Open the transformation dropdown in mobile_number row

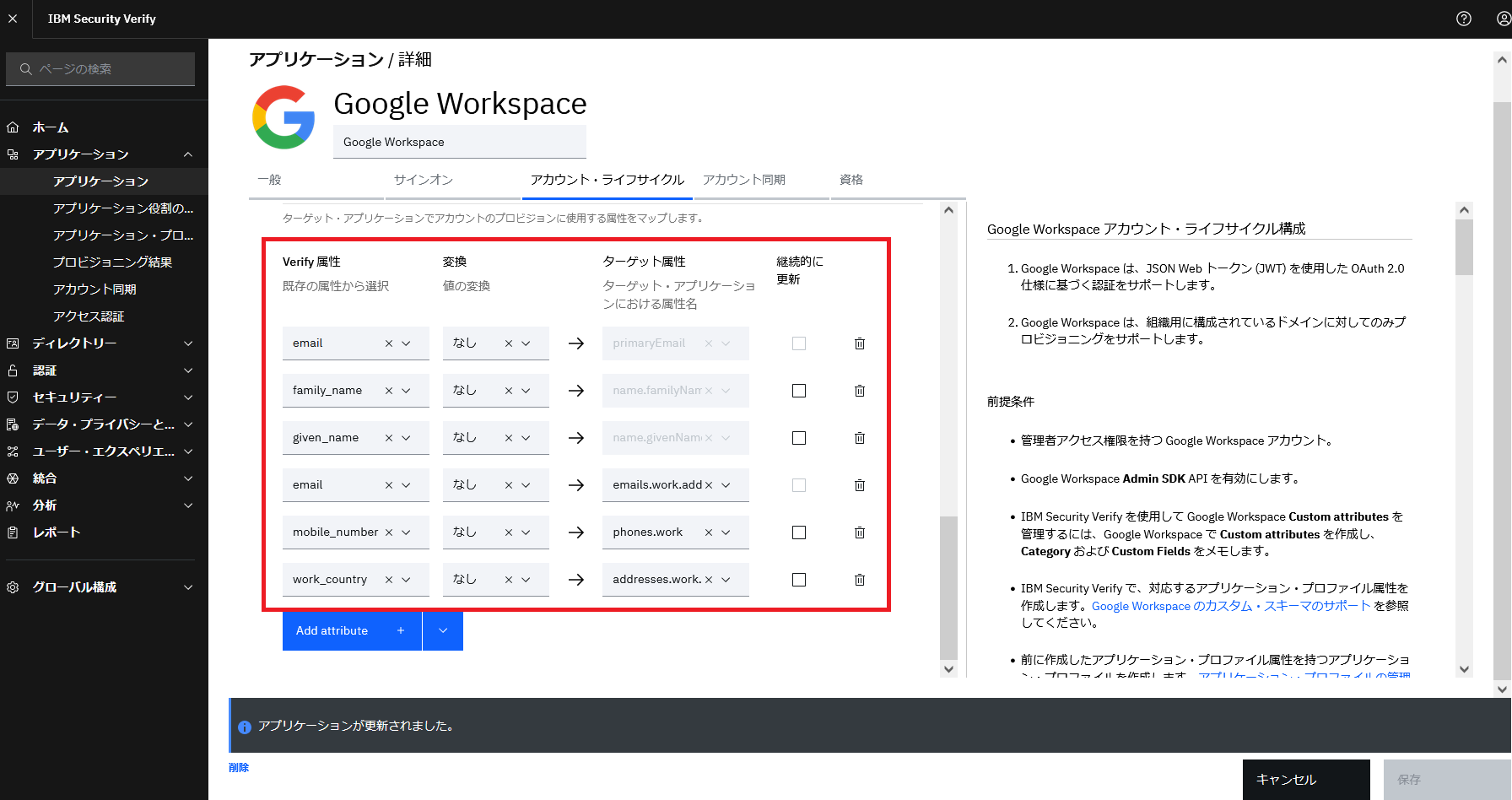(x=526, y=532)
